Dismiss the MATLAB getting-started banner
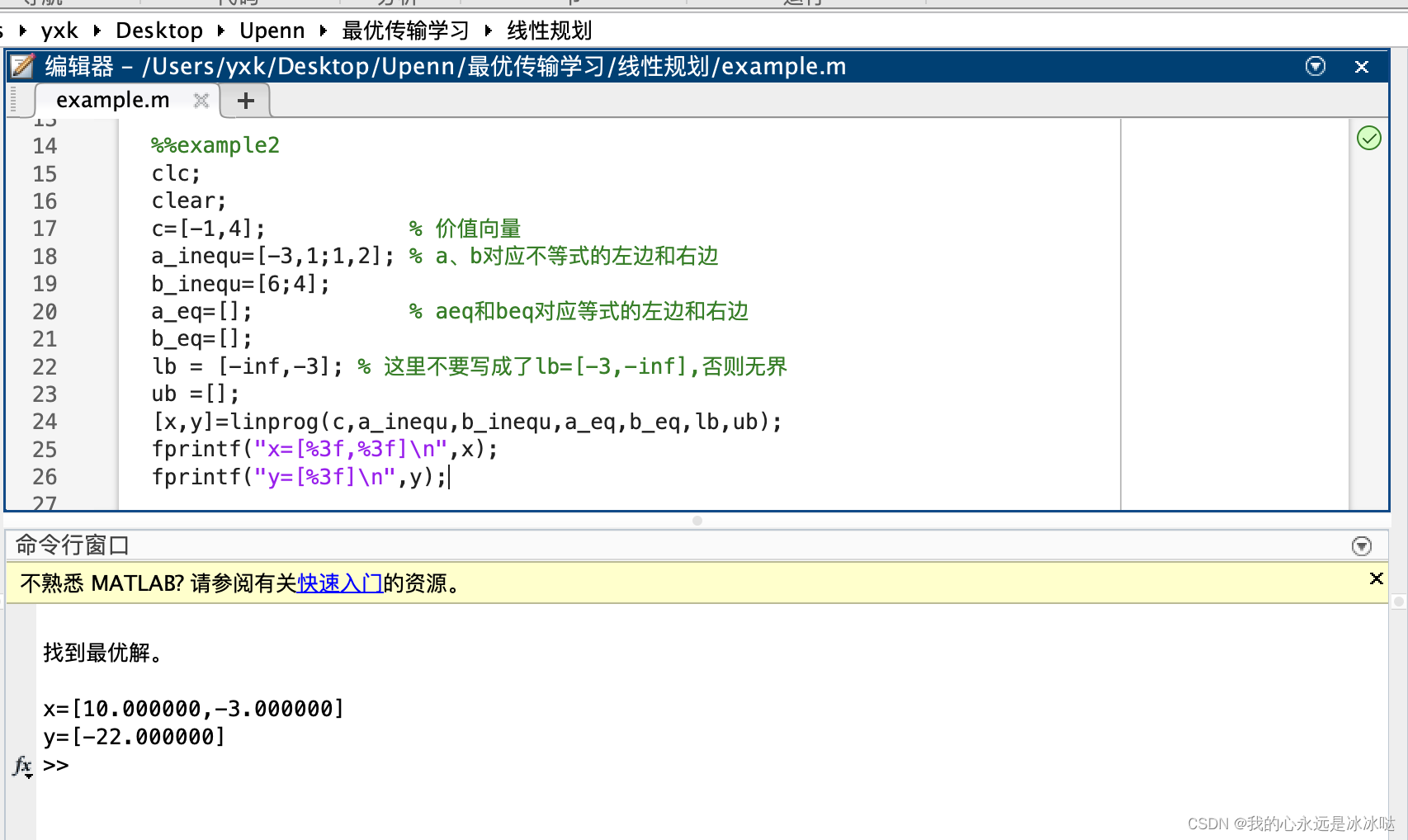The image size is (1408, 840). click(x=1376, y=578)
